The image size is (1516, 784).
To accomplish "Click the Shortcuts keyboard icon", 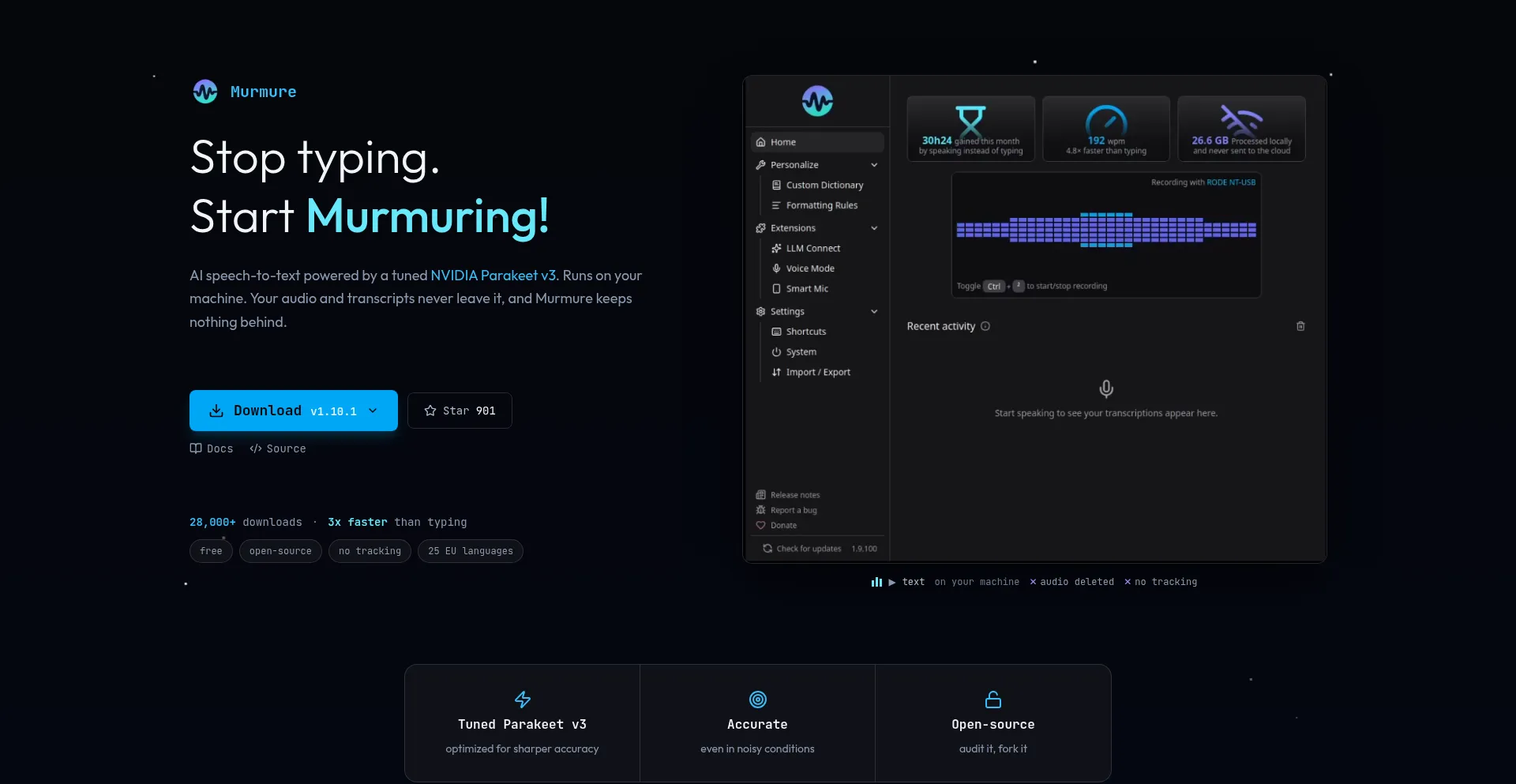I will 776,332.
